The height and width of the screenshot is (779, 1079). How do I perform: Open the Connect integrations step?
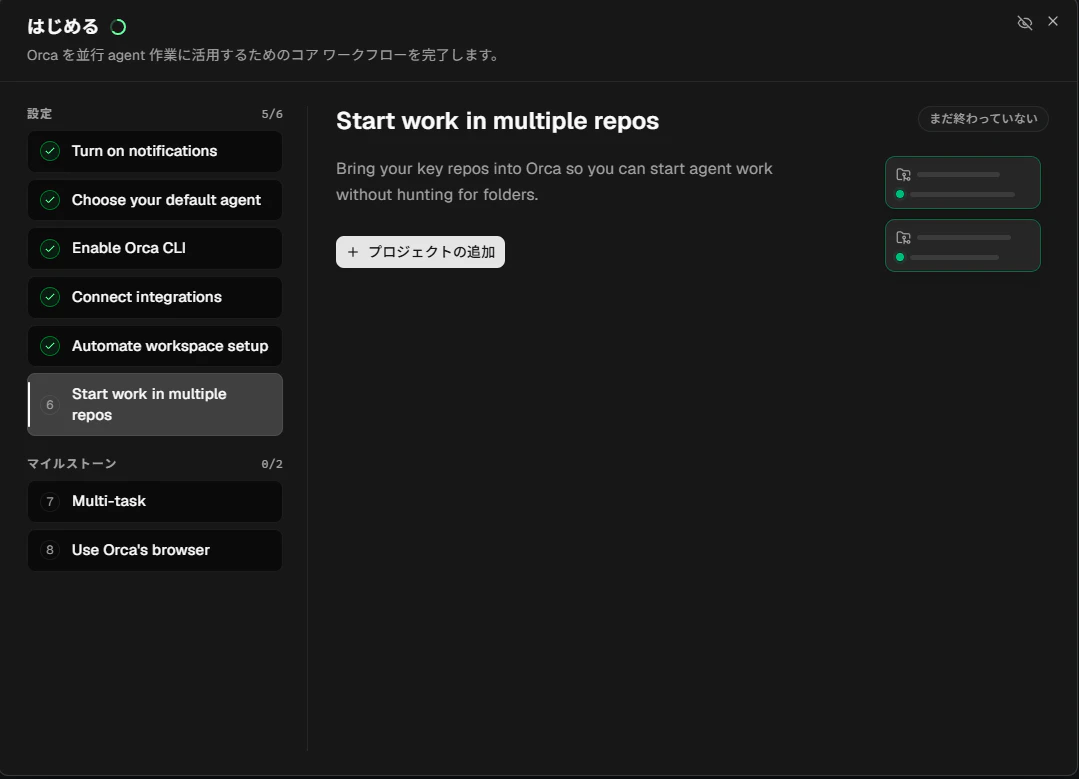(155, 297)
